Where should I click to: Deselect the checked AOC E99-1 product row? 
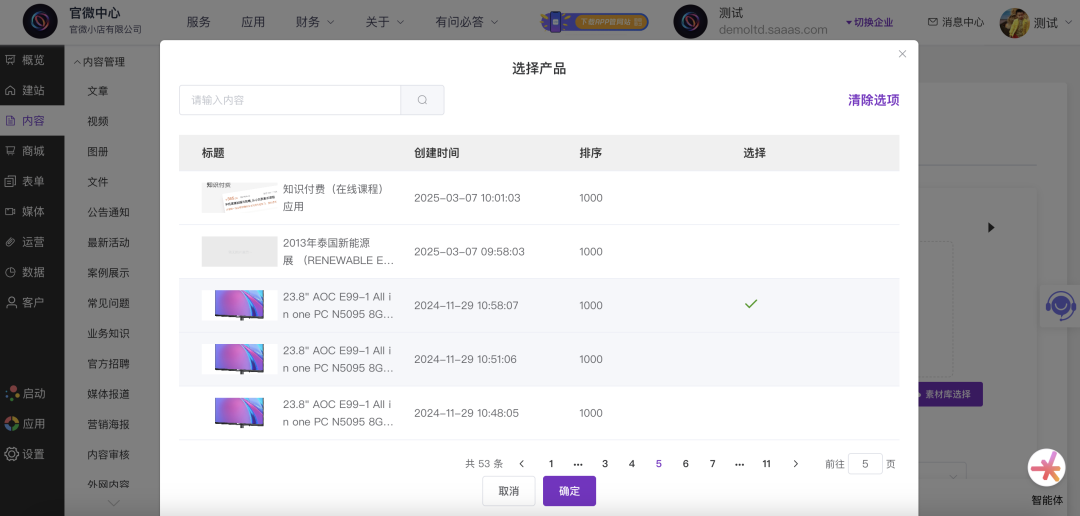751,304
